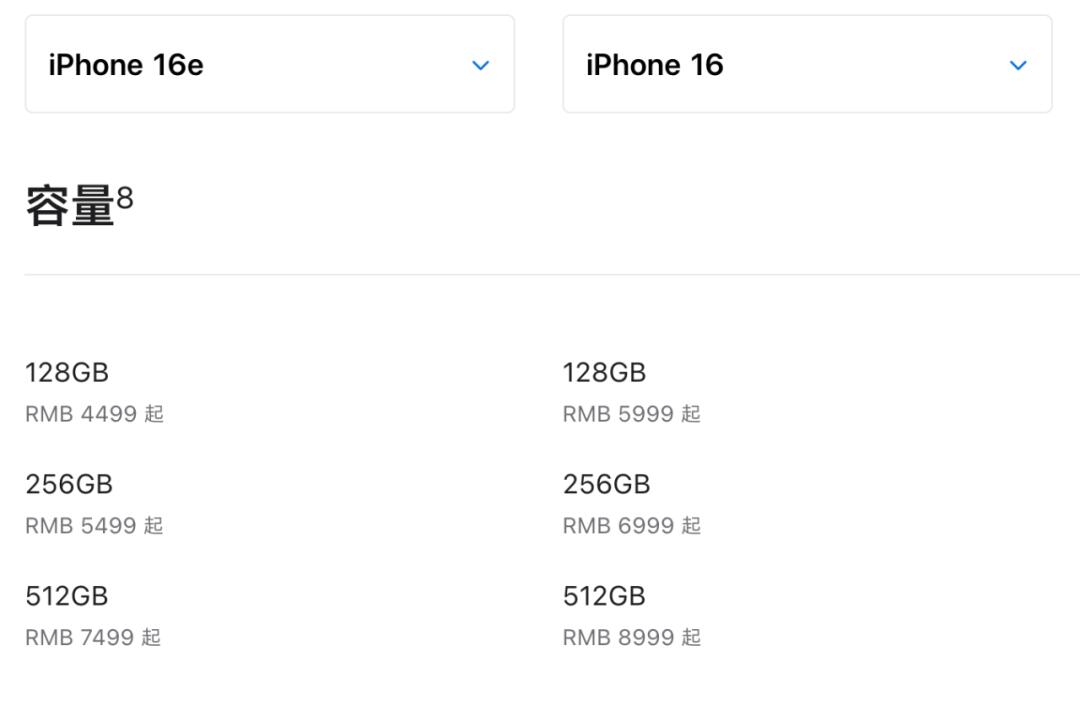Select 512GB under iPhone 16
The height and width of the screenshot is (705, 1080).
click(x=604, y=597)
